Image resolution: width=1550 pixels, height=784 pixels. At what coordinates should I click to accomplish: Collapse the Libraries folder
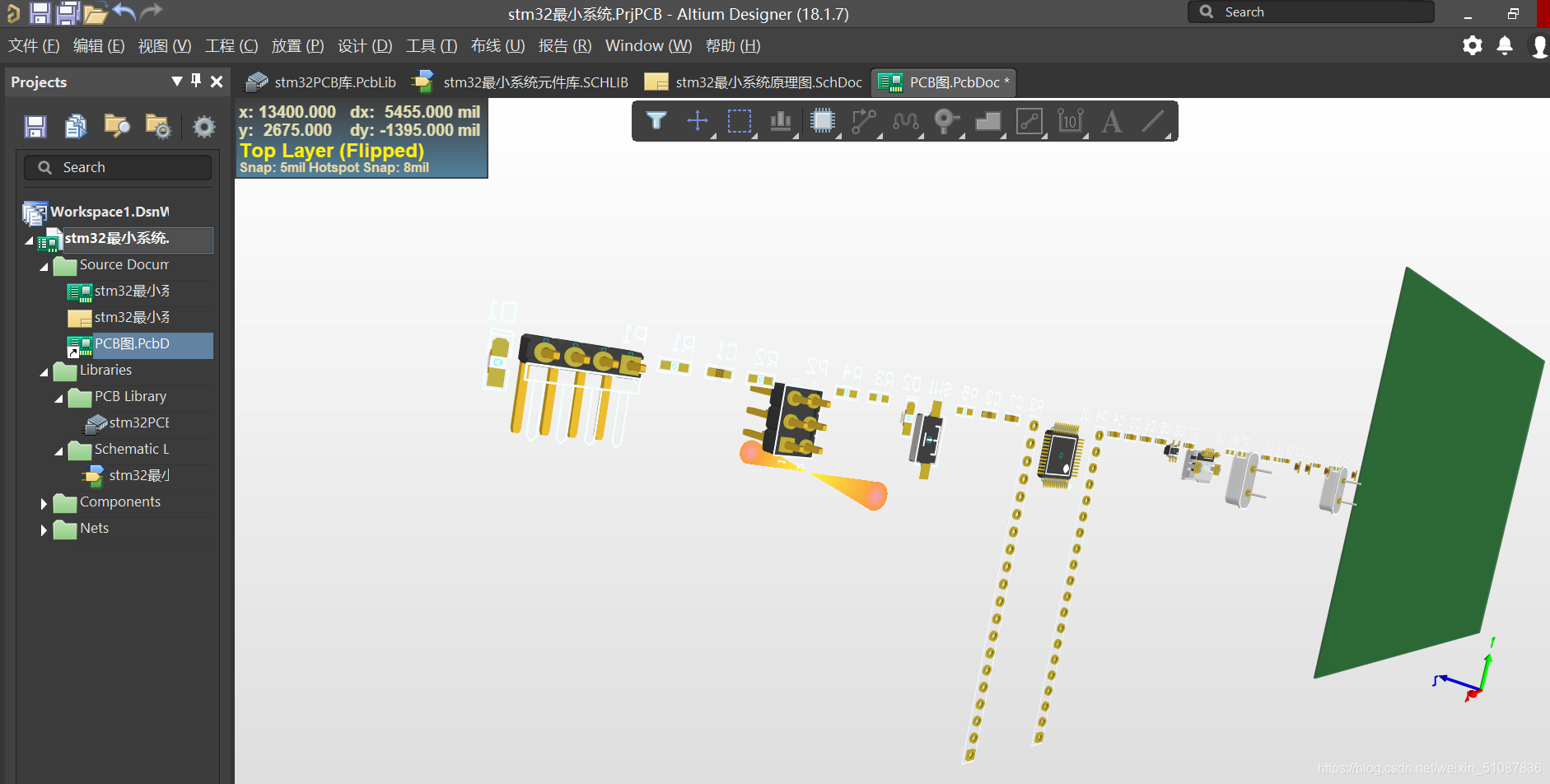pos(44,371)
